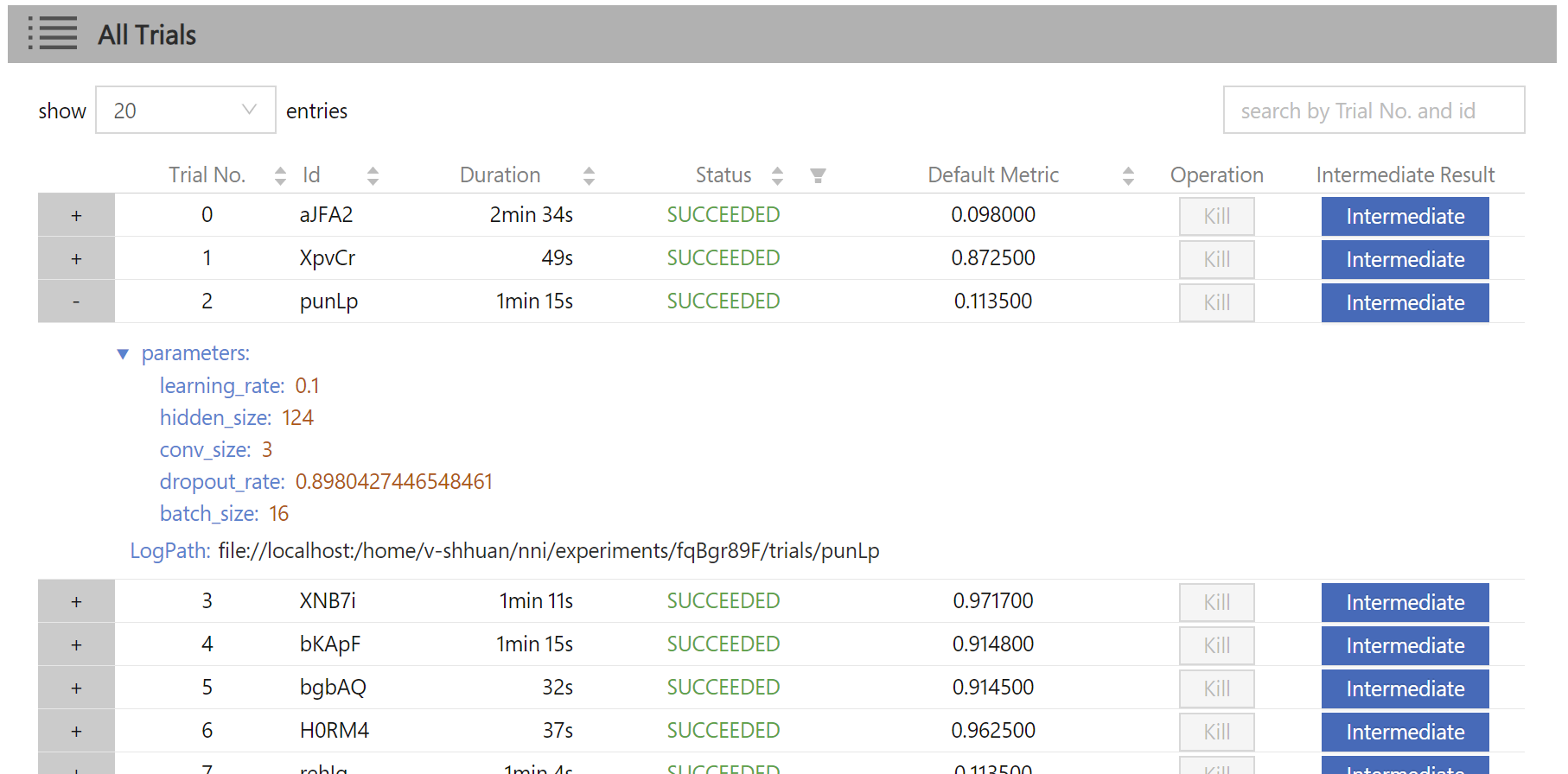Collapse the parameters tree triangle
Viewport: 1568px width, 774px height.
[123, 354]
